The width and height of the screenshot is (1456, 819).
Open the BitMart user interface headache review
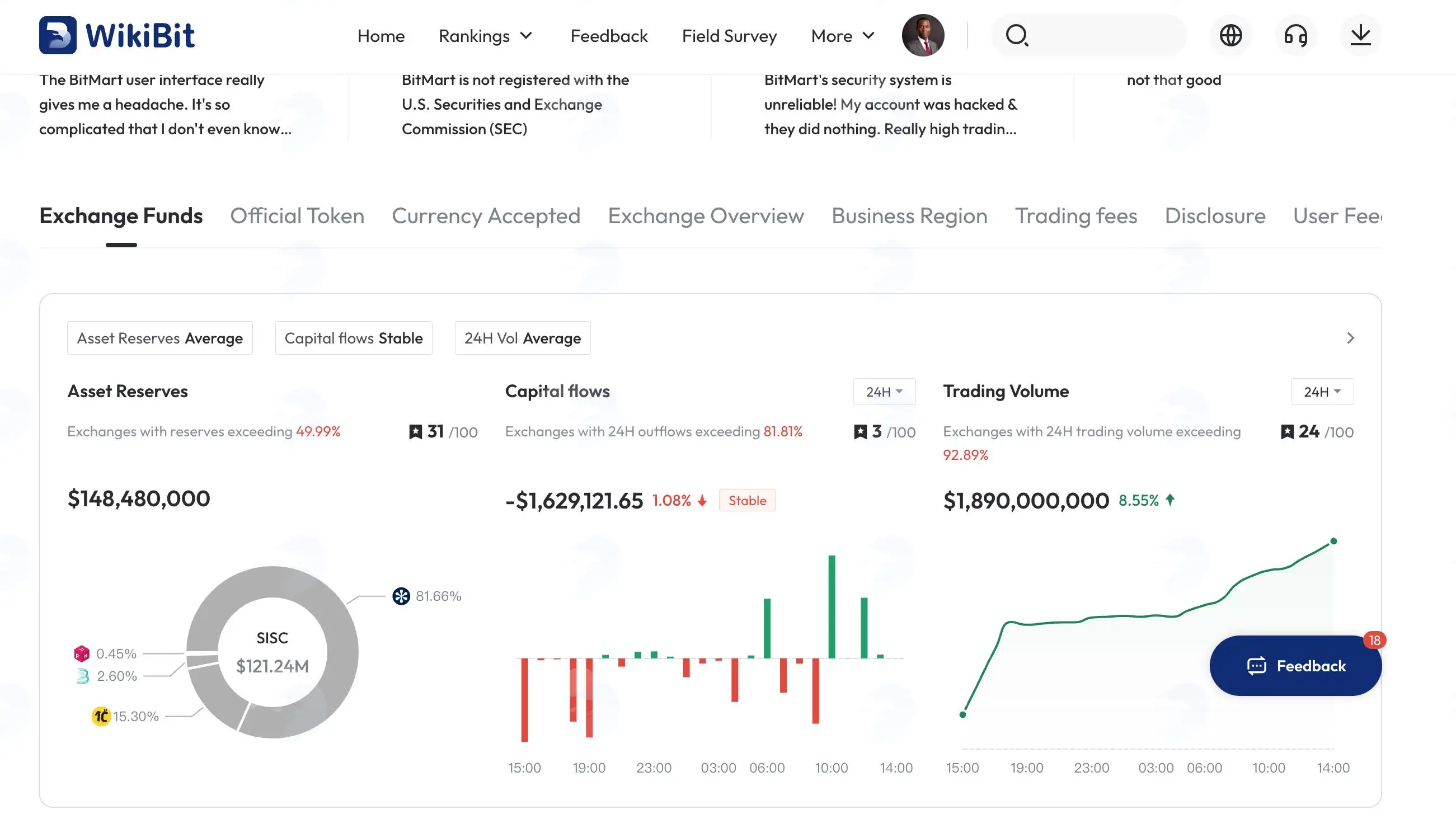(165, 105)
